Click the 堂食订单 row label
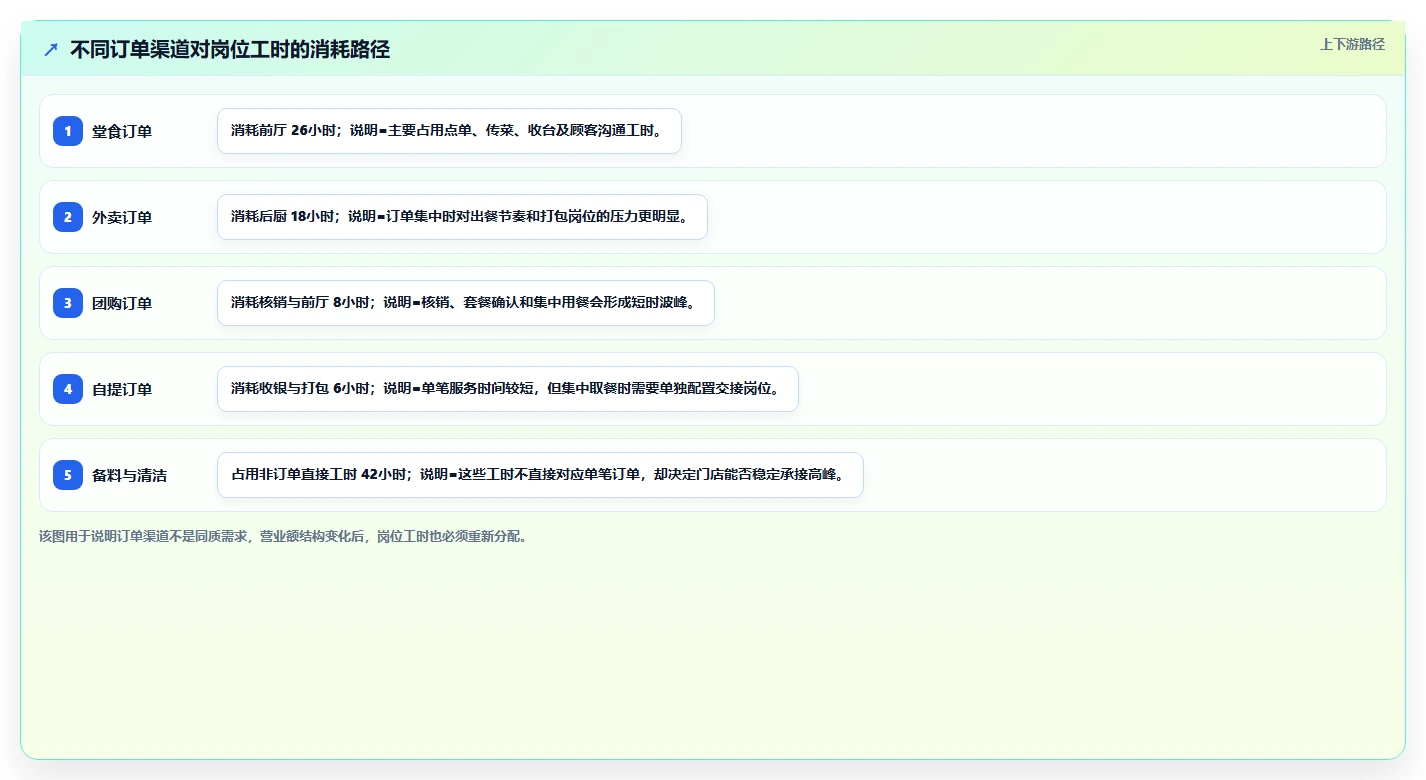Image resolution: width=1426 pixels, height=780 pixels. point(122,131)
